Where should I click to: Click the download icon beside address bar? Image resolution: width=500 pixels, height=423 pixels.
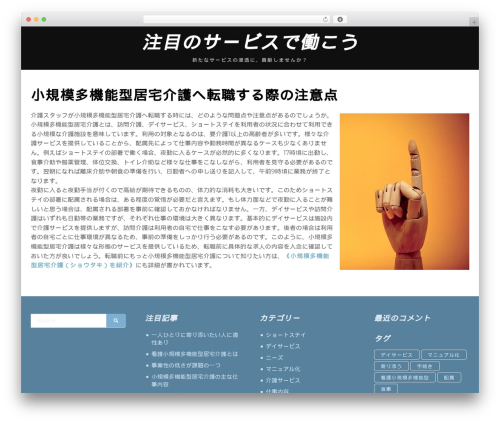pos(340,19)
